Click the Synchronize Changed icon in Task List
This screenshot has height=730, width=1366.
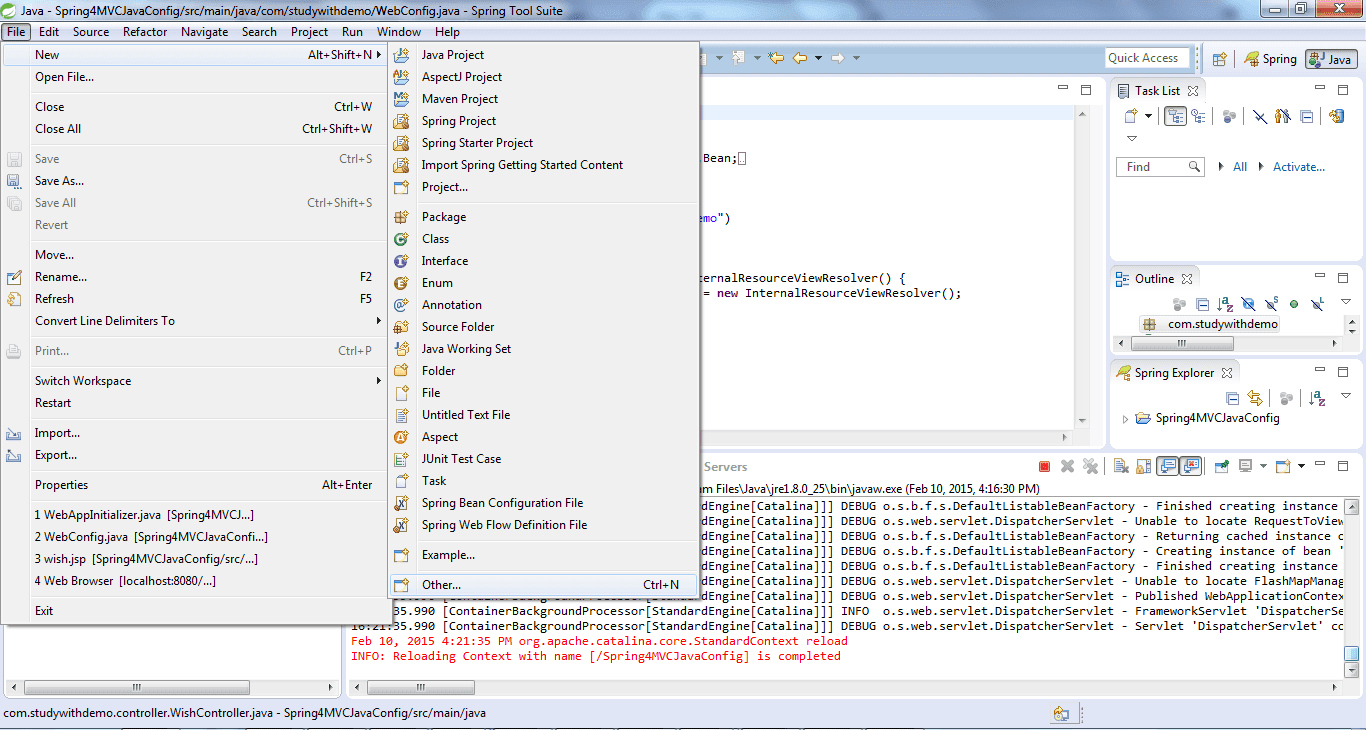pyautogui.click(x=1337, y=116)
